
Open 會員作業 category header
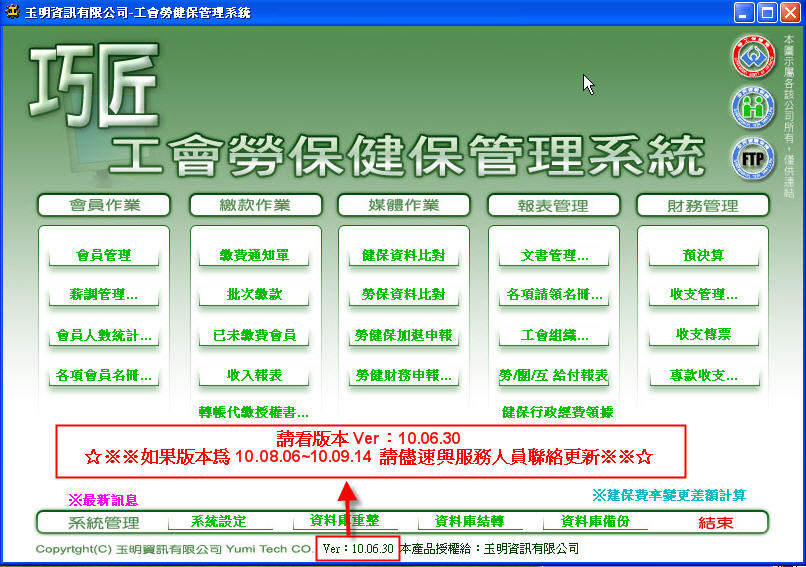pyautogui.click(x=104, y=205)
